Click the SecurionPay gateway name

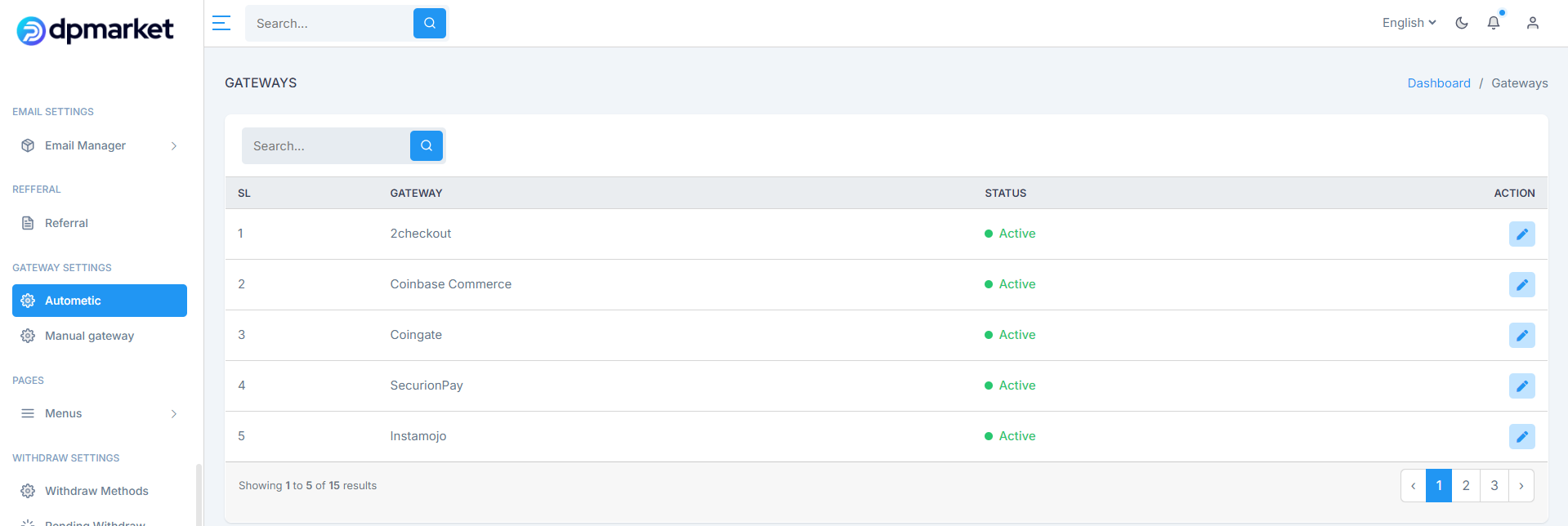coord(427,386)
